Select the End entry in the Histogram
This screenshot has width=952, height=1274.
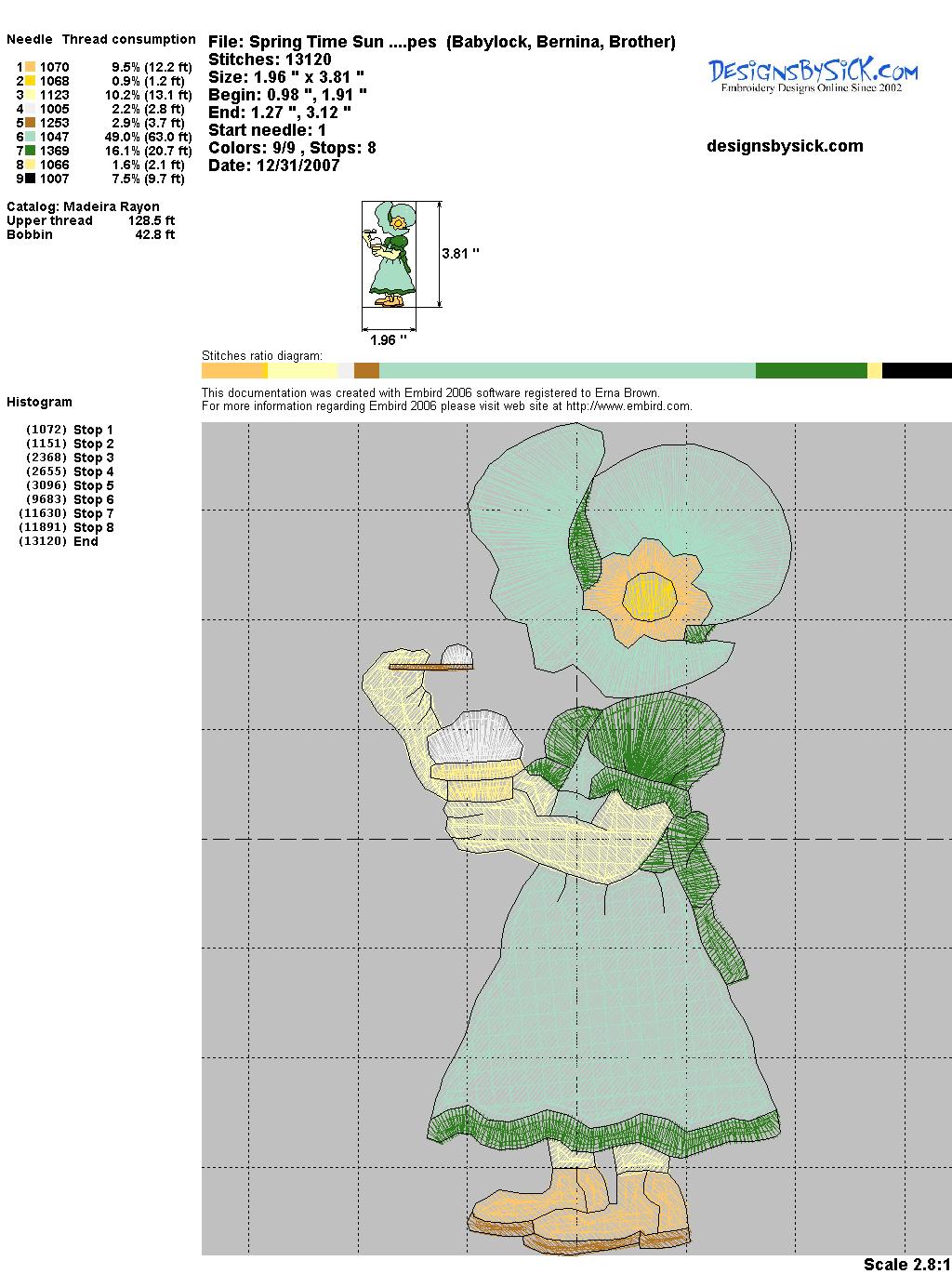86,541
